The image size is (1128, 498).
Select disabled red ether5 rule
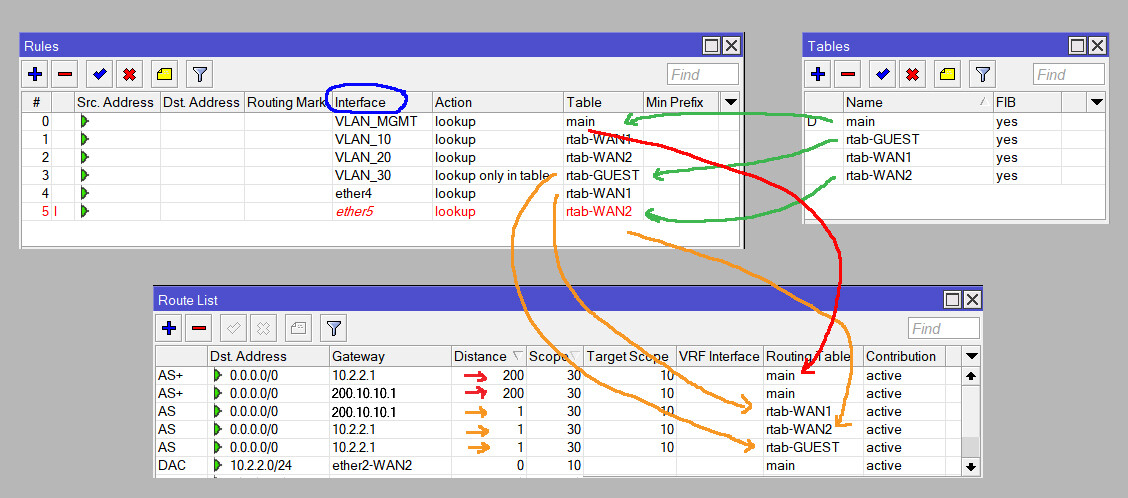click(x=381, y=212)
